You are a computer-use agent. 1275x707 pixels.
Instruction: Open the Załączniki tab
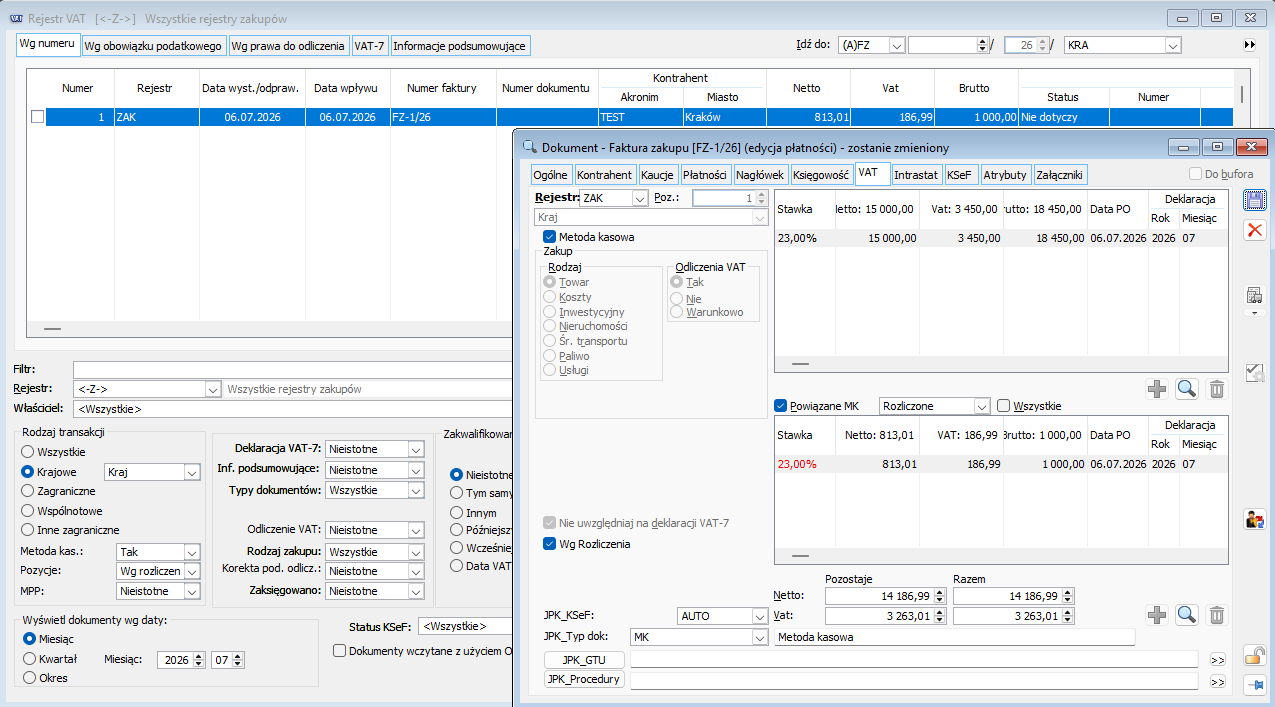pos(1060,175)
